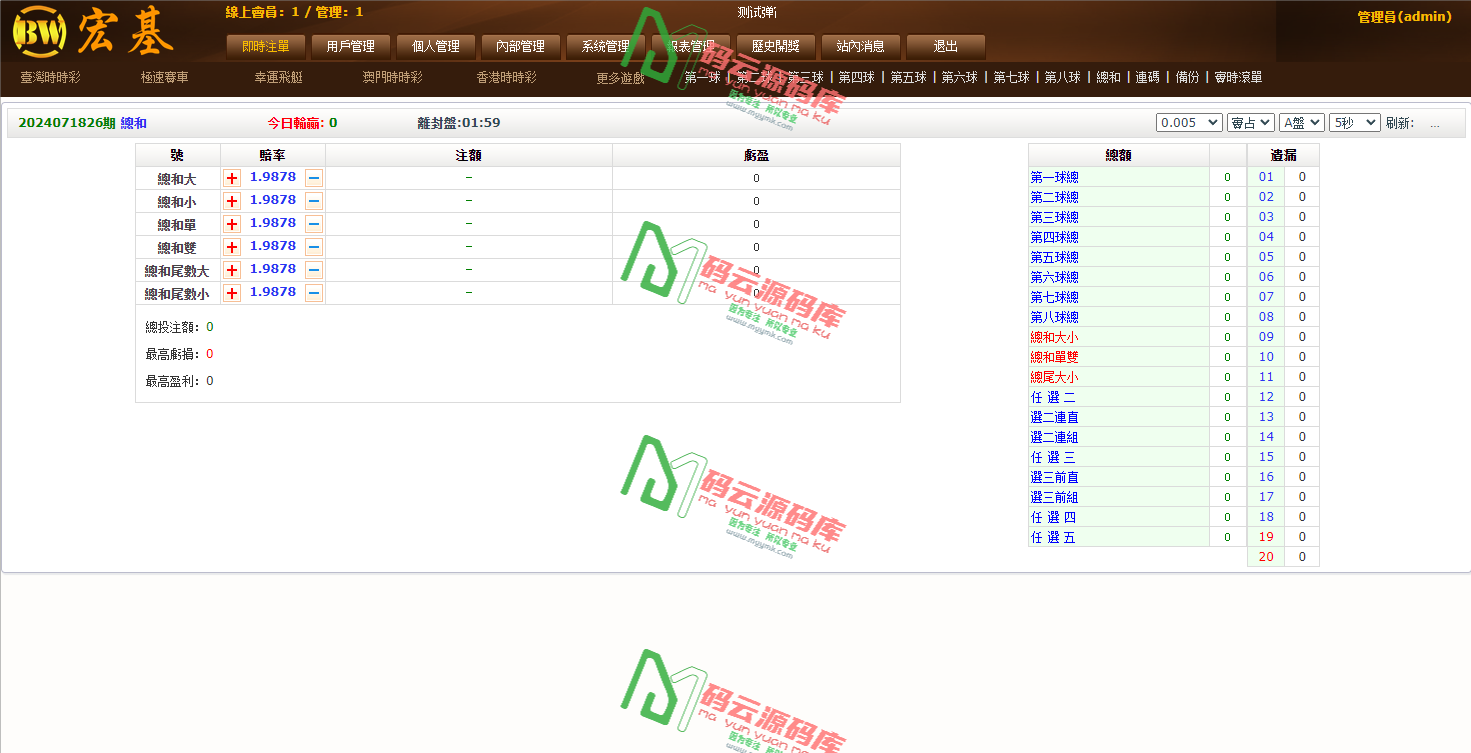1471x753 pixels.
Task: Open the 總和單雙 link in right panel
Action: pos(1054,356)
